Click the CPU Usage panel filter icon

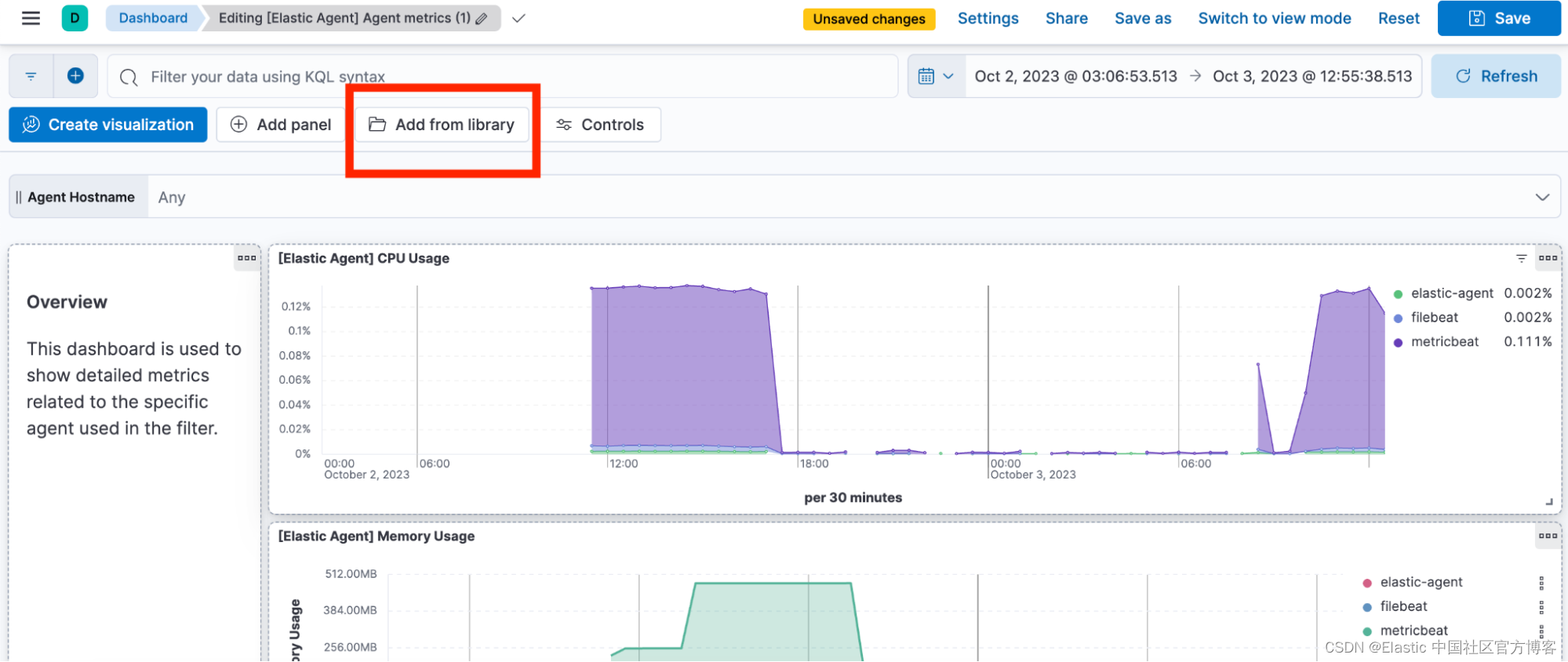[1521, 258]
